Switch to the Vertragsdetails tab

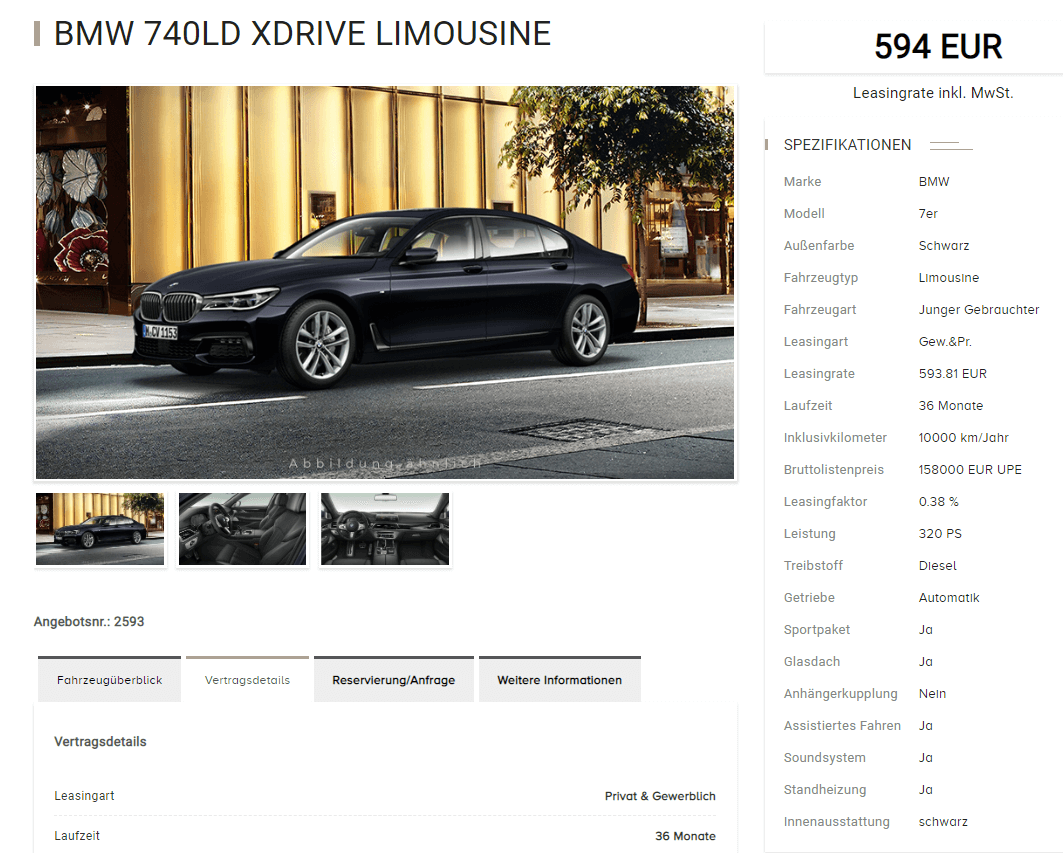247,679
